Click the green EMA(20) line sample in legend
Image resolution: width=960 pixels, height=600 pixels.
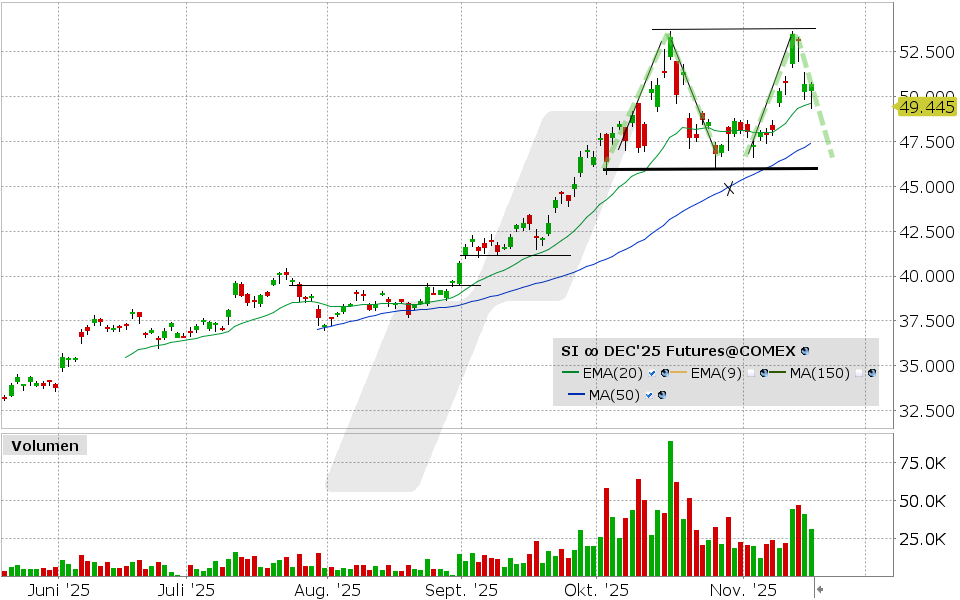click(570, 372)
